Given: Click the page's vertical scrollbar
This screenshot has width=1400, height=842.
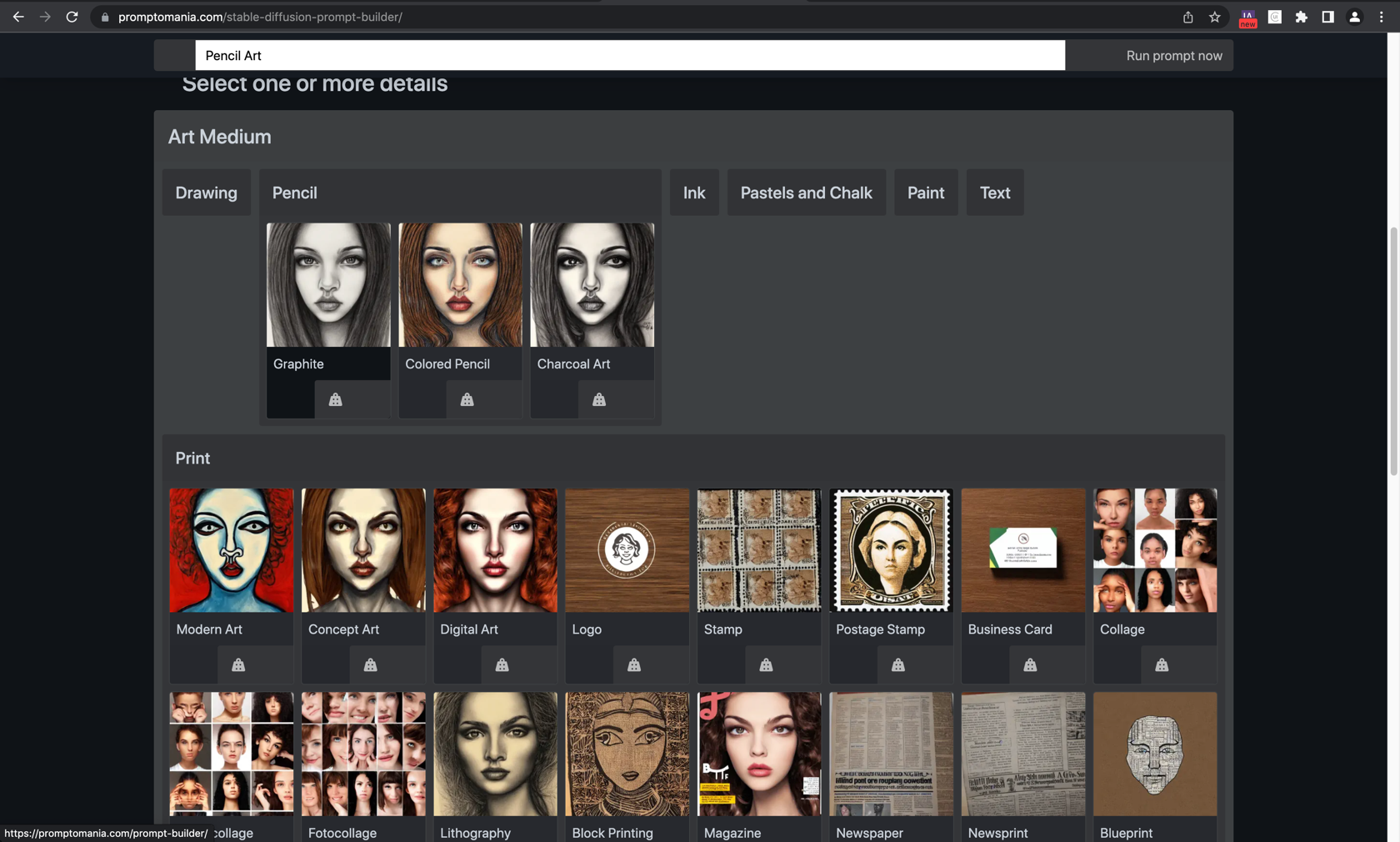Looking at the screenshot, I should (1393, 350).
